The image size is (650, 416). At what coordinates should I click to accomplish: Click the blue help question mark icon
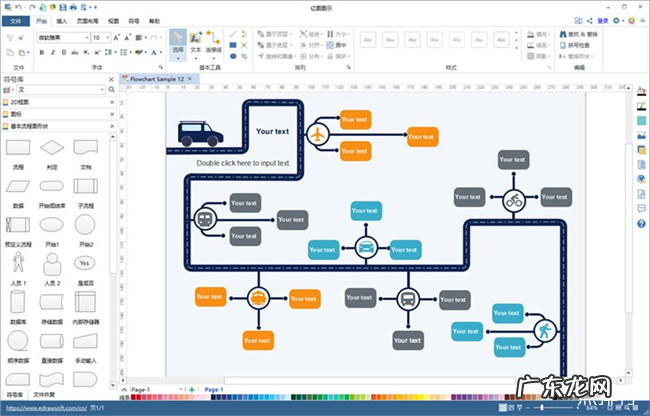tap(641, 223)
